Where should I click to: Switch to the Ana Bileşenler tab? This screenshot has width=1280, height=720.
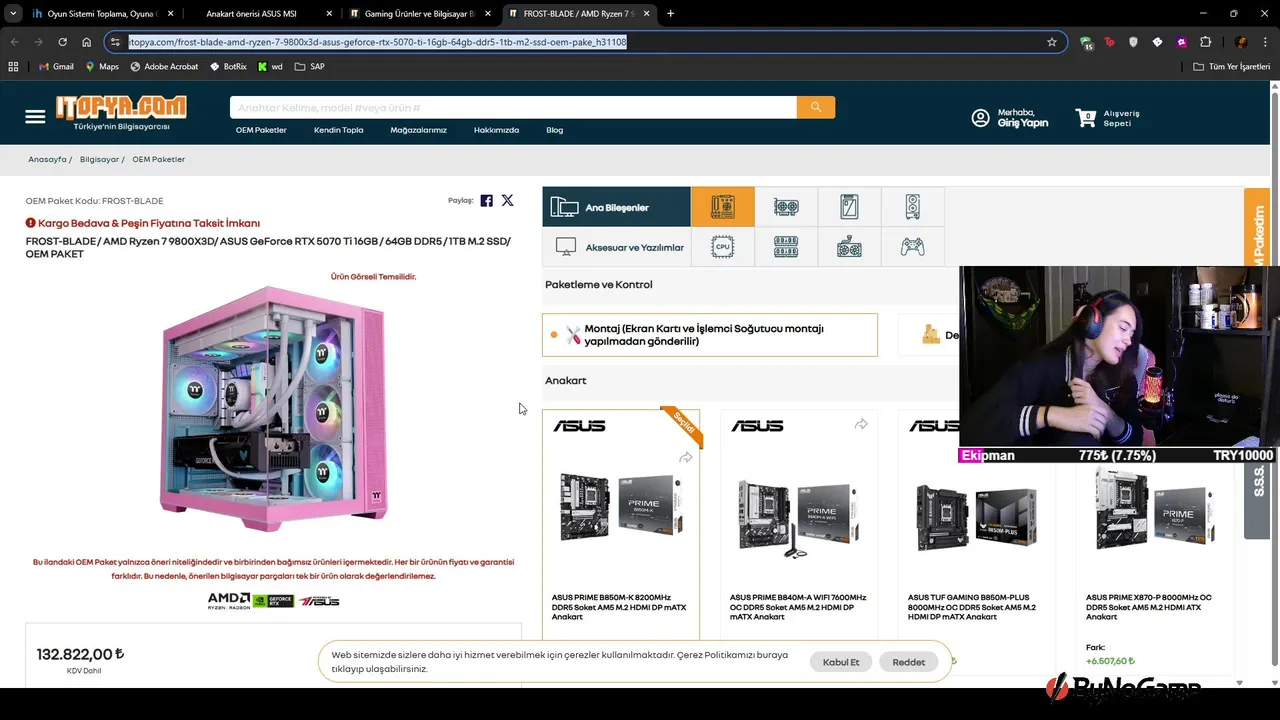pos(616,207)
